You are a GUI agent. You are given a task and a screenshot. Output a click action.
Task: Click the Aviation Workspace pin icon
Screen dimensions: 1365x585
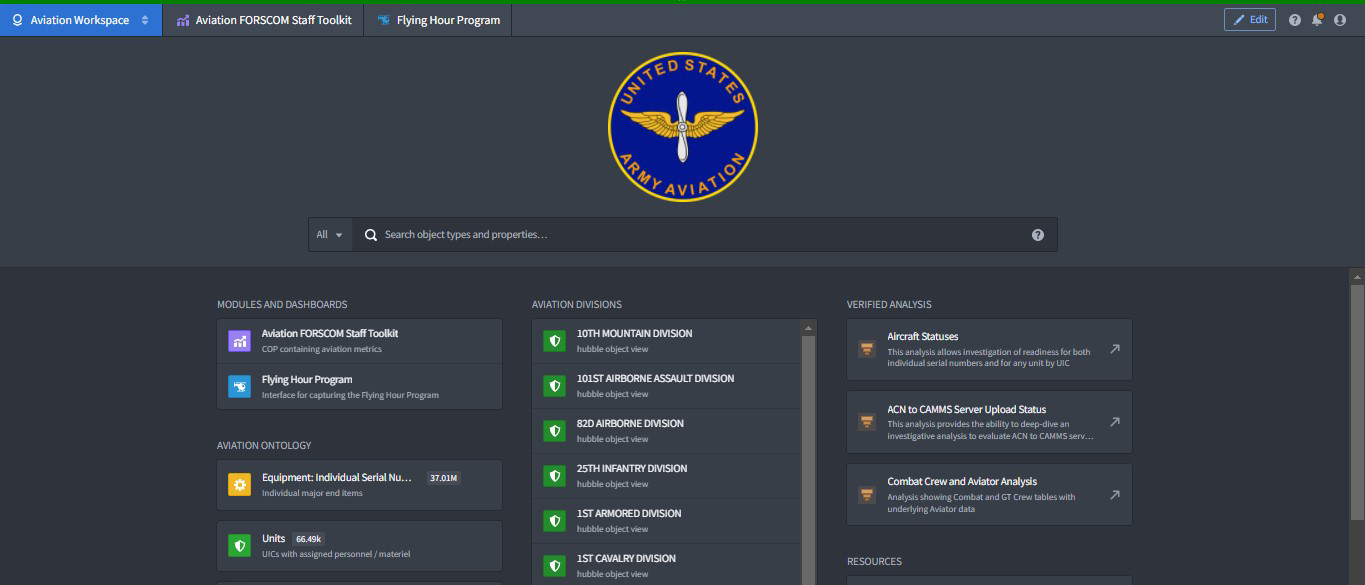pos(17,20)
